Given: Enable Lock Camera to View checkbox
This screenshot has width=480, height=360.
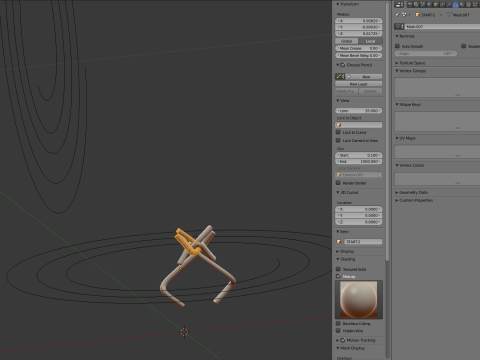Looking at the screenshot, I should click(x=338, y=140).
